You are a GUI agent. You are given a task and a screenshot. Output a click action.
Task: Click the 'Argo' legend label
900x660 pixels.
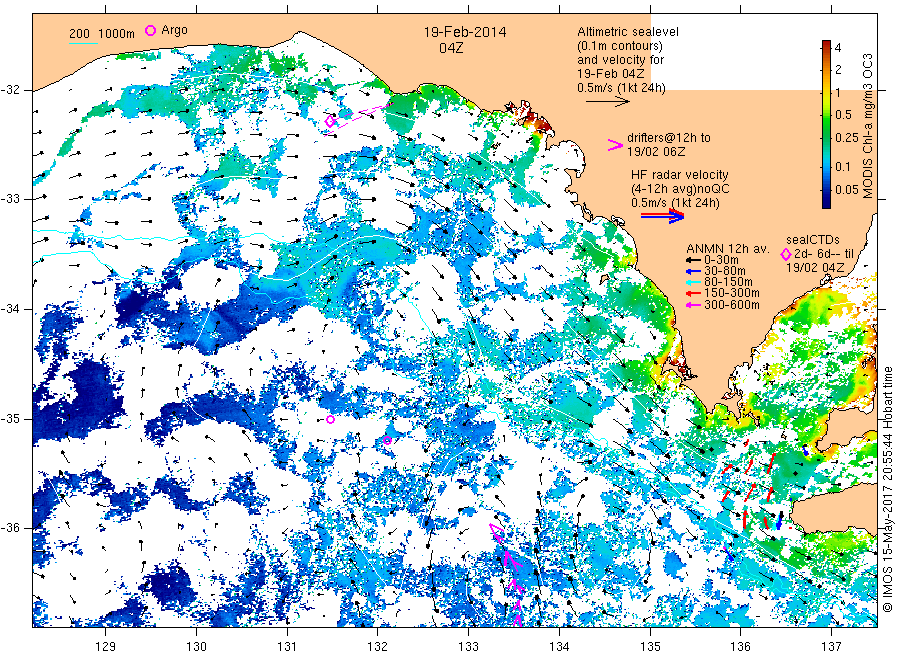pyautogui.click(x=174, y=30)
